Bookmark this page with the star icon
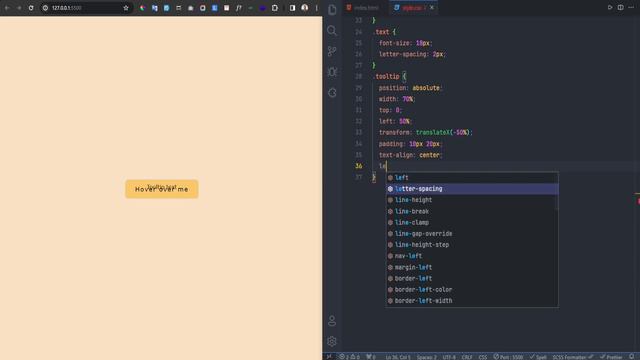Viewport: 640px width, 360px height. 126,8
